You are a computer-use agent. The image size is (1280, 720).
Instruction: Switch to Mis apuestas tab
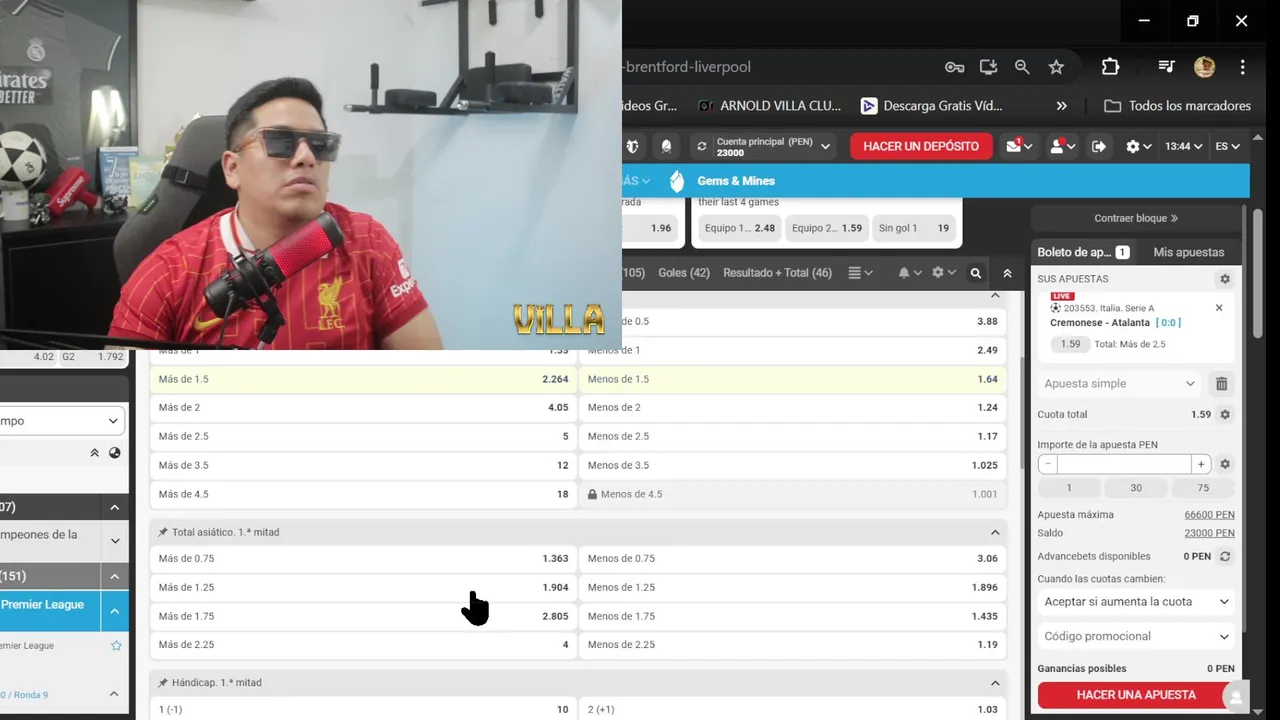pos(1188,252)
